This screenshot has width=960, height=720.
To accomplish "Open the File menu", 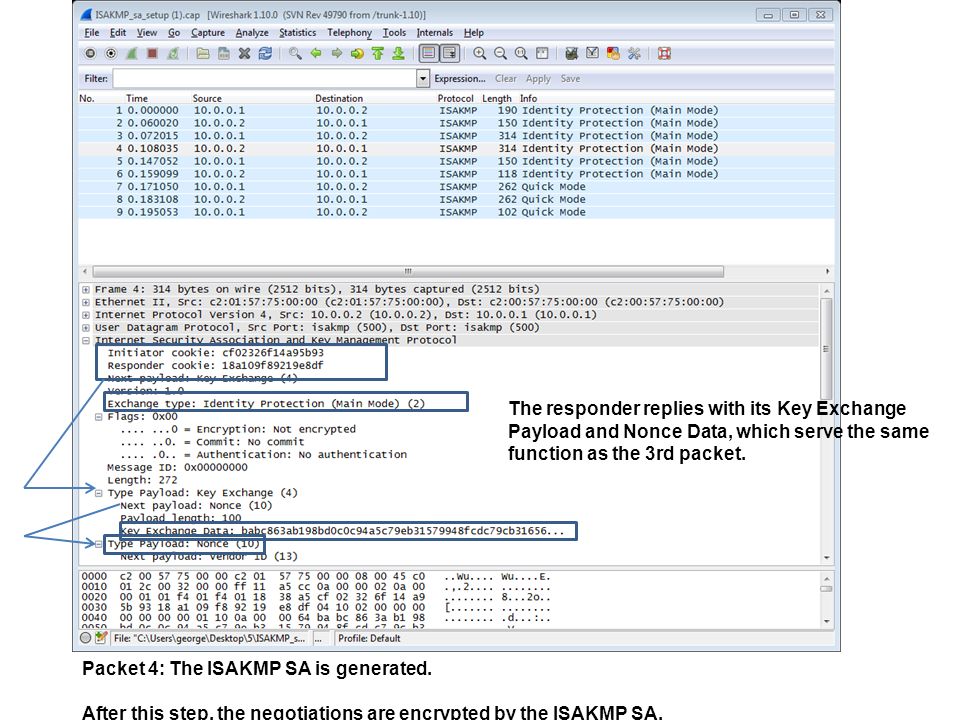I will pyautogui.click(x=92, y=32).
